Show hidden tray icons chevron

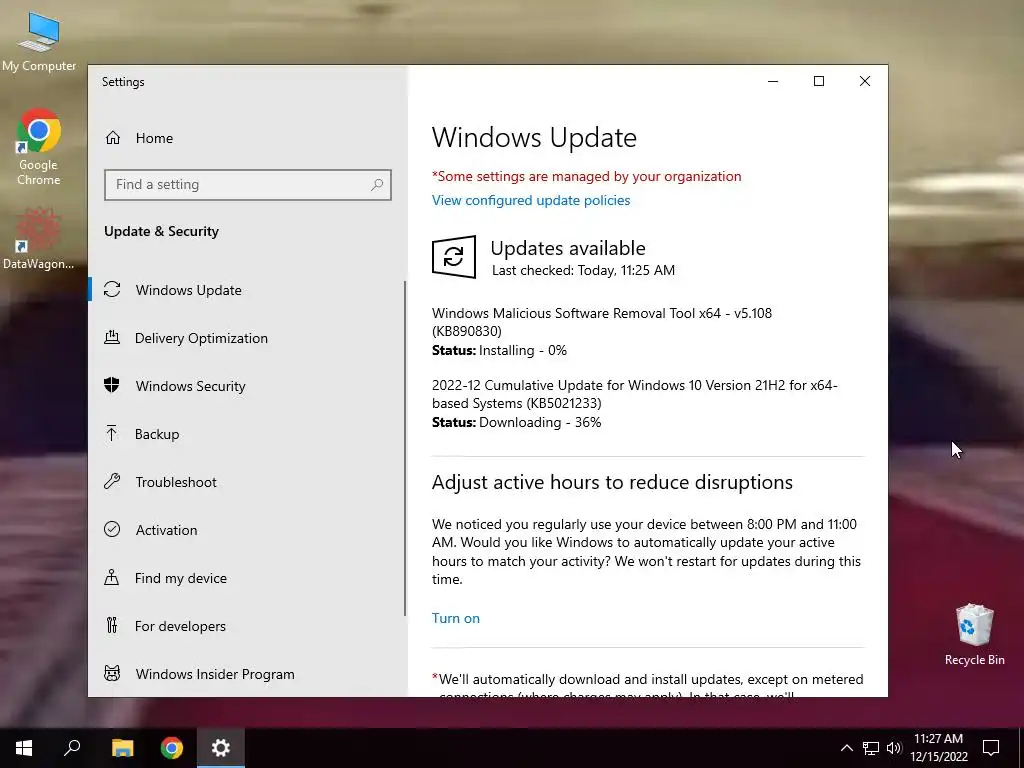pyautogui.click(x=846, y=748)
